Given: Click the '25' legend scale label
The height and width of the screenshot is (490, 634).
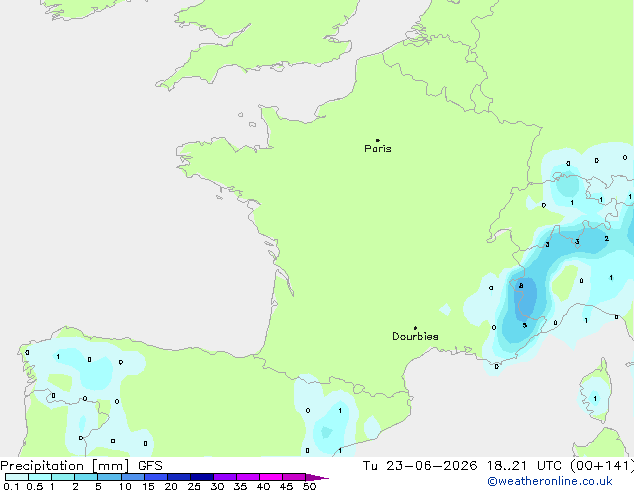Looking at the screenshot, I should 194,486.
